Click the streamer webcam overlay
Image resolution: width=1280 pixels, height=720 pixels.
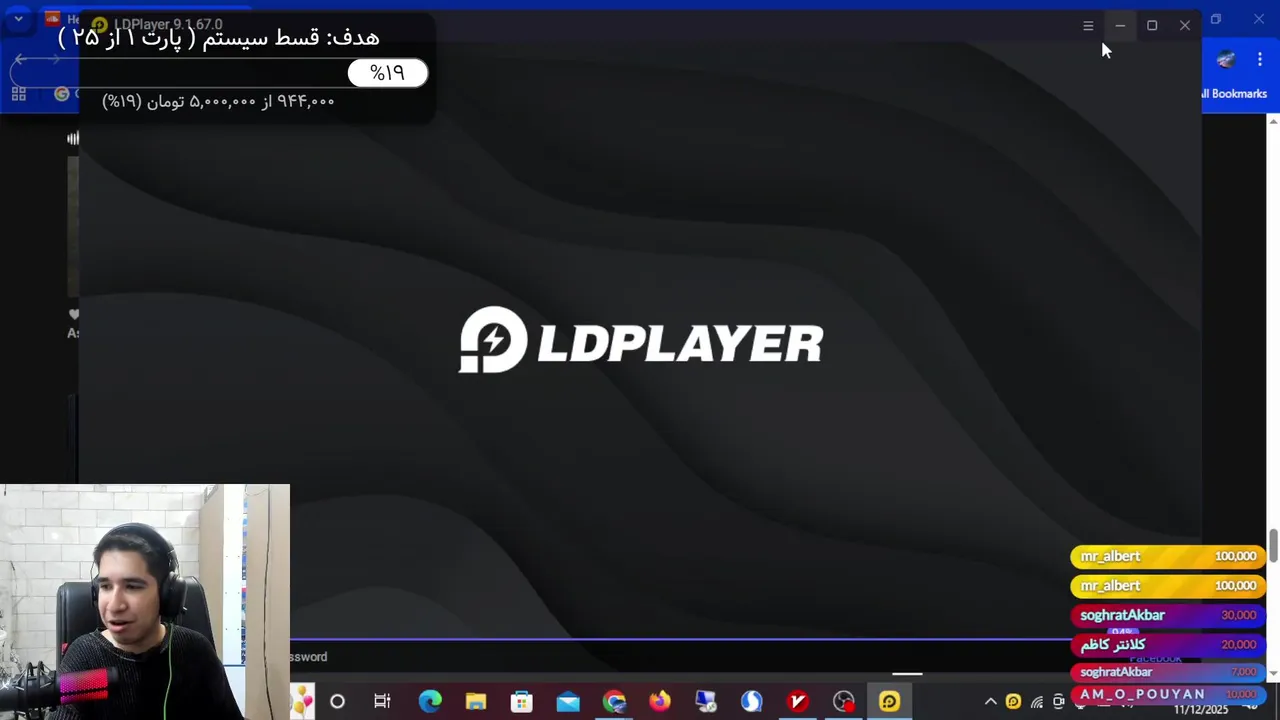pos(145,602)
